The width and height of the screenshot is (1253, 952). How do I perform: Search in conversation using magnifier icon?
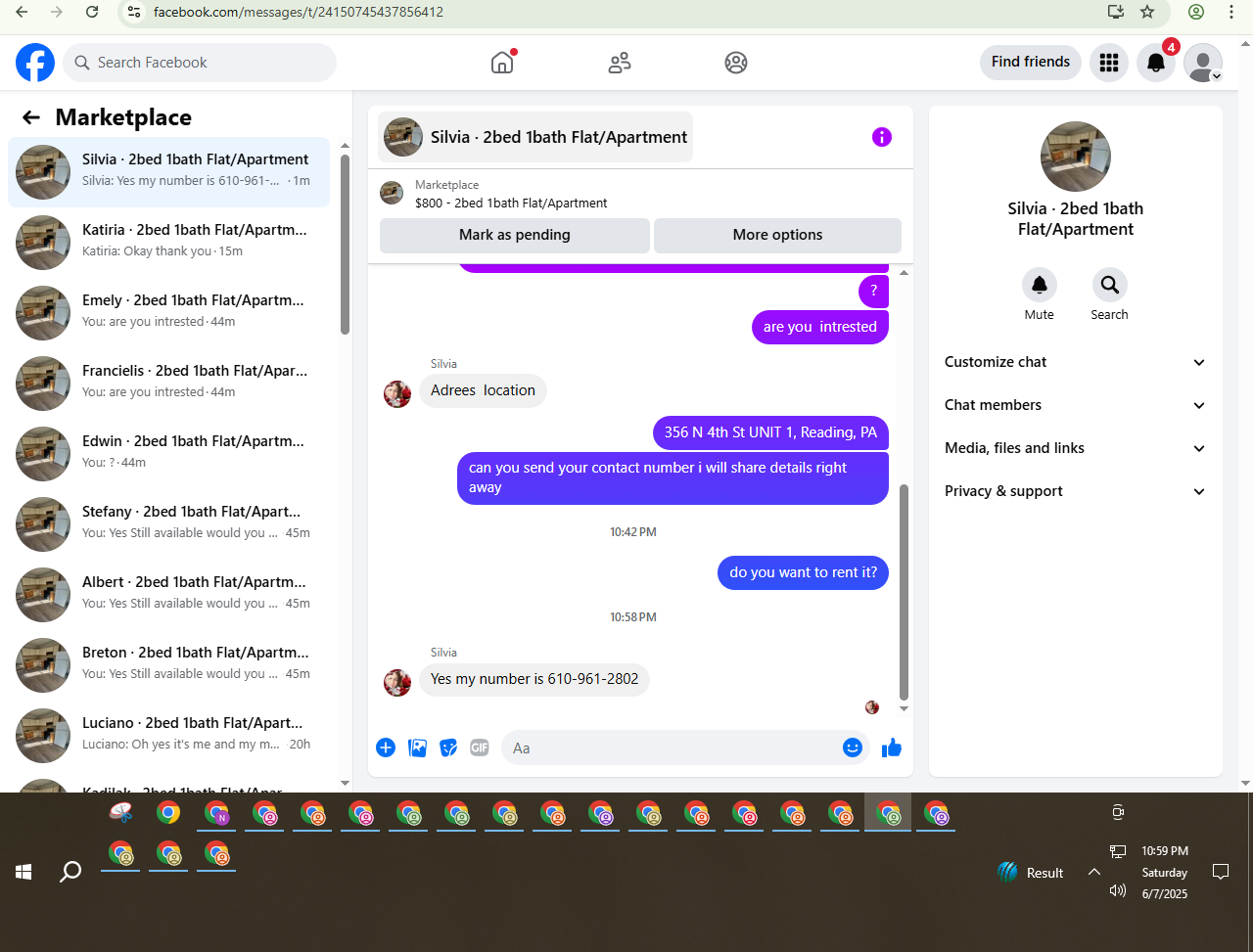point(1109,285)
